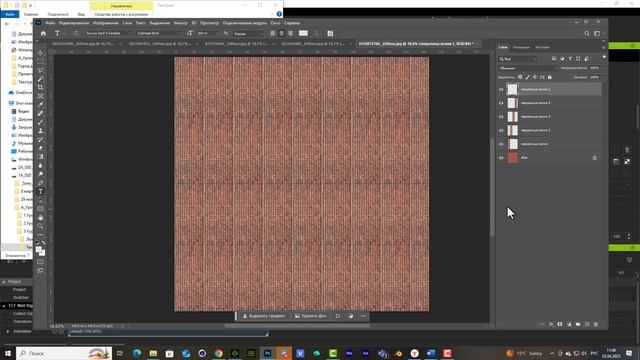Filter layers by type layer icon
This screenshot has height=360, width=640.
570,59
